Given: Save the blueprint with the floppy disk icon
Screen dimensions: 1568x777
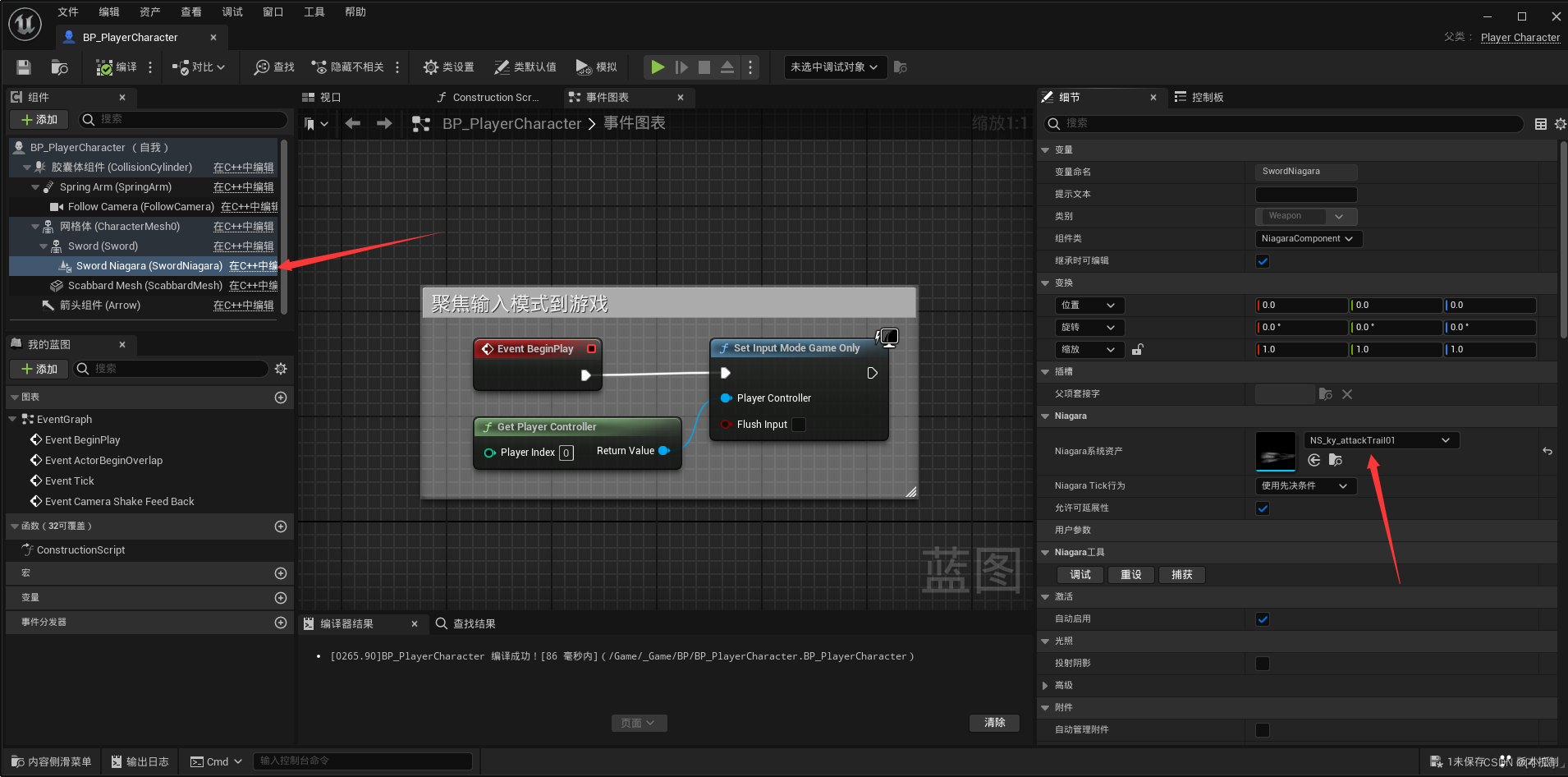Looking at the screenshot, I should point(24,67).
